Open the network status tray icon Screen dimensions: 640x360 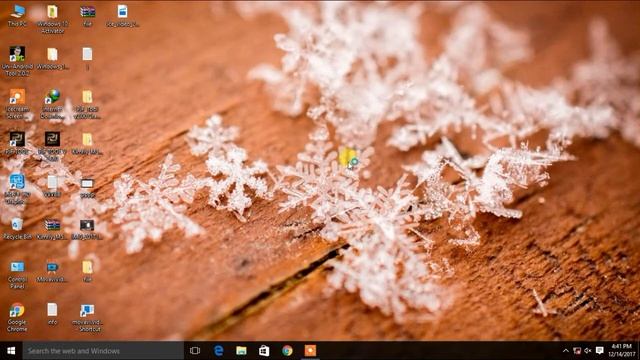click(577, 351)
